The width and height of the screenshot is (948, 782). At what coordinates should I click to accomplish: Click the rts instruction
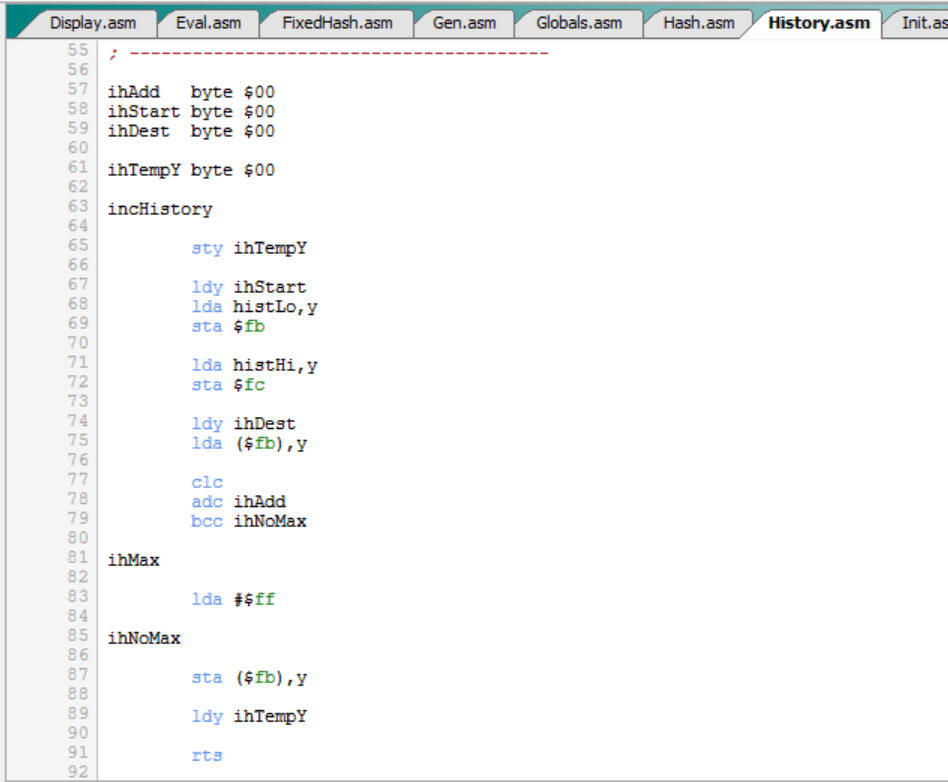coord(207,755)
